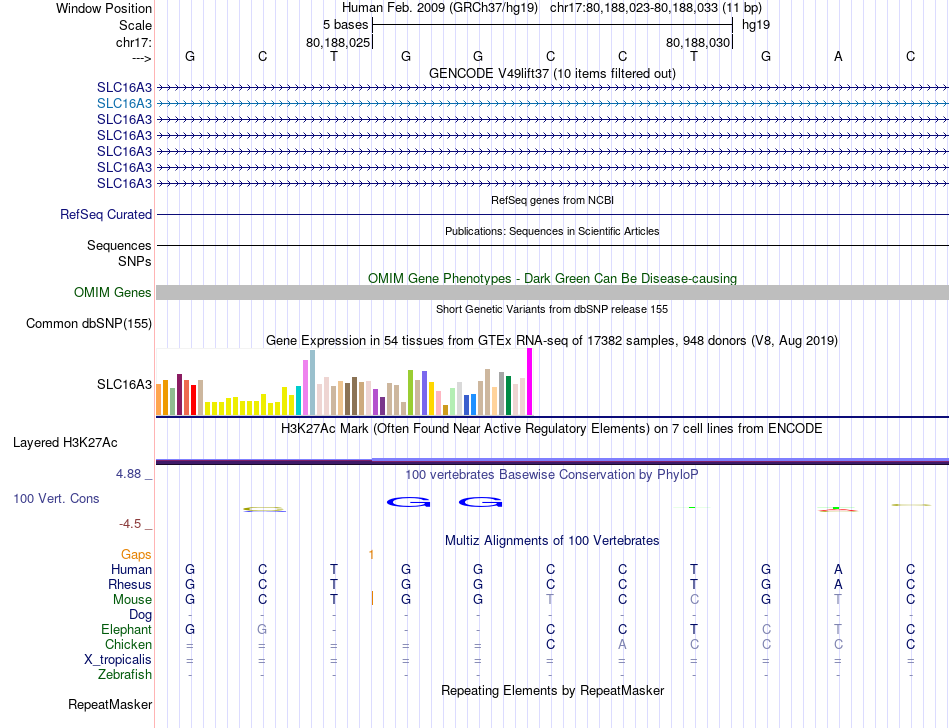
Task: Open Short Genetic Variants from dbSNP release 155 title
Action: 552,309
